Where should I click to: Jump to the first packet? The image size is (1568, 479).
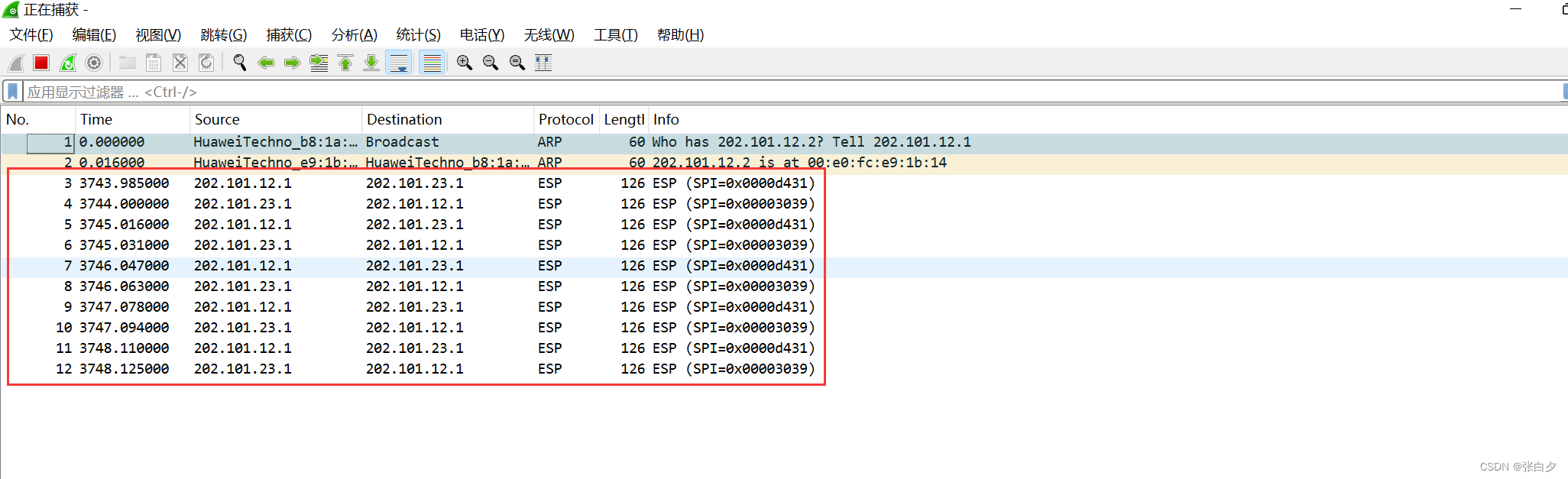coord(345,63)
